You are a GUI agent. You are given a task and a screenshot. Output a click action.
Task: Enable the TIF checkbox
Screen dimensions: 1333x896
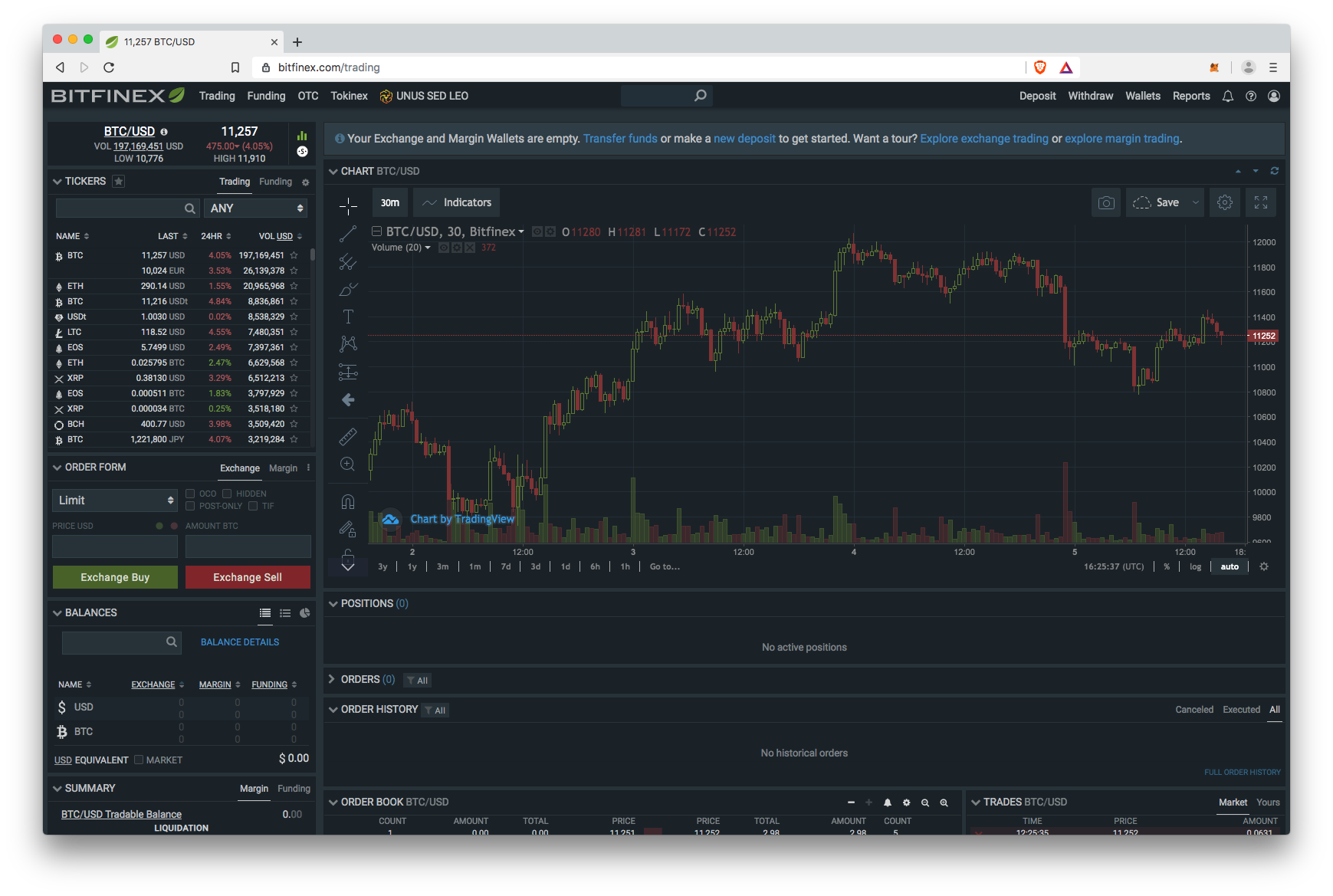(x=253, y=506)
